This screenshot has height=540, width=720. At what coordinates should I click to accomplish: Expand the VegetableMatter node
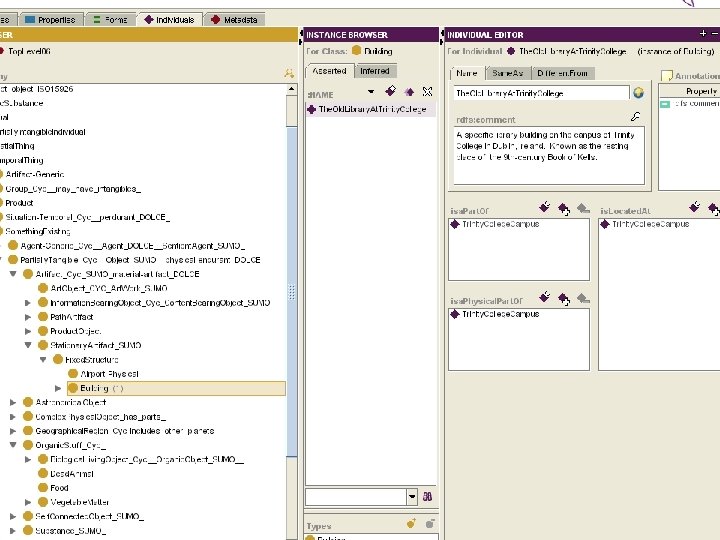(28, 502)
